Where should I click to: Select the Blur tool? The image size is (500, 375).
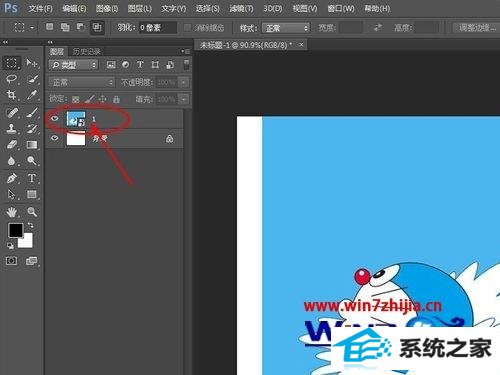12,161
